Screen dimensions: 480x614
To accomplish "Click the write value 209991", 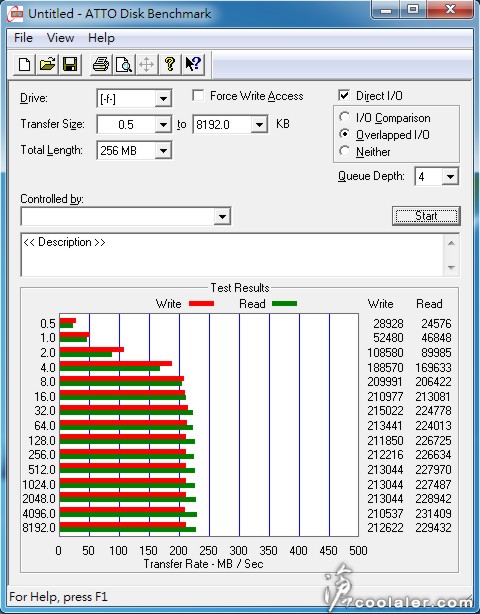I will click(x=385, y=381).
